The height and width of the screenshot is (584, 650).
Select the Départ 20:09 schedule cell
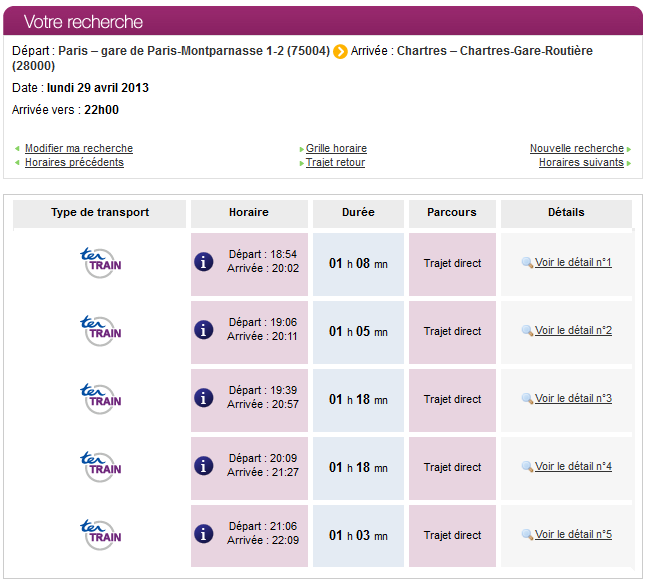tap(249, 468)
